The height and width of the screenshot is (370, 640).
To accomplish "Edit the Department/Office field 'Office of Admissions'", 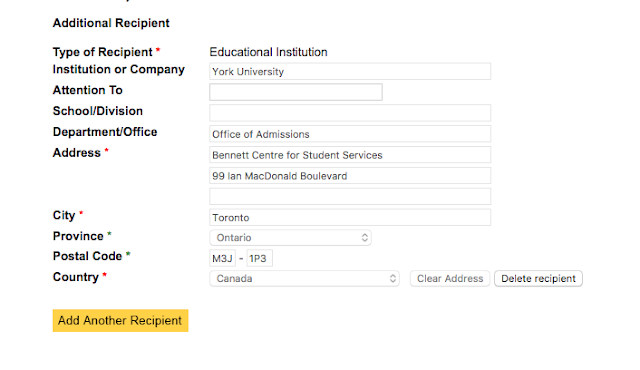I will [350, 134].
